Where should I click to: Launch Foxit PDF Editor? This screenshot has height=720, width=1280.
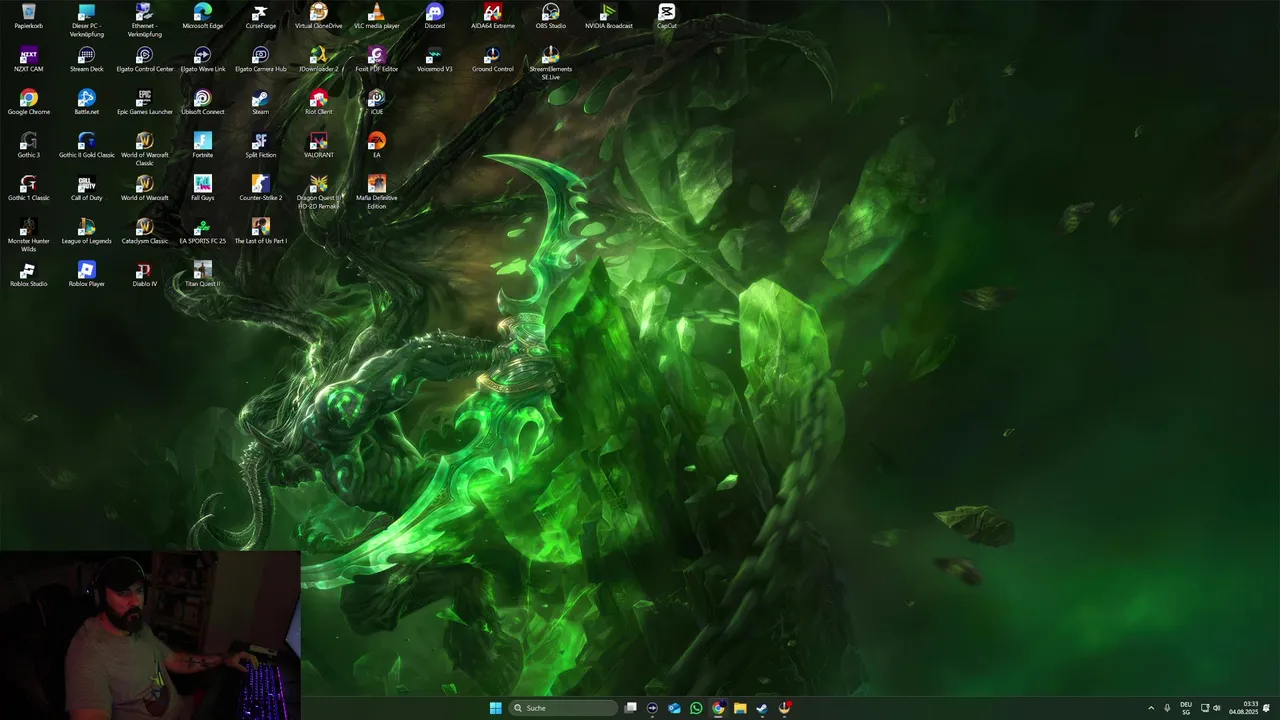[377, 59]
